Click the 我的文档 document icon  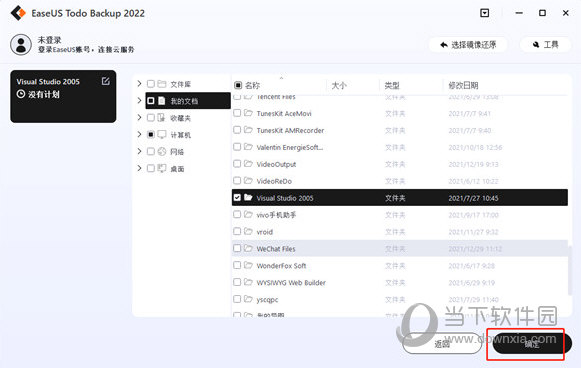(162, 101)
